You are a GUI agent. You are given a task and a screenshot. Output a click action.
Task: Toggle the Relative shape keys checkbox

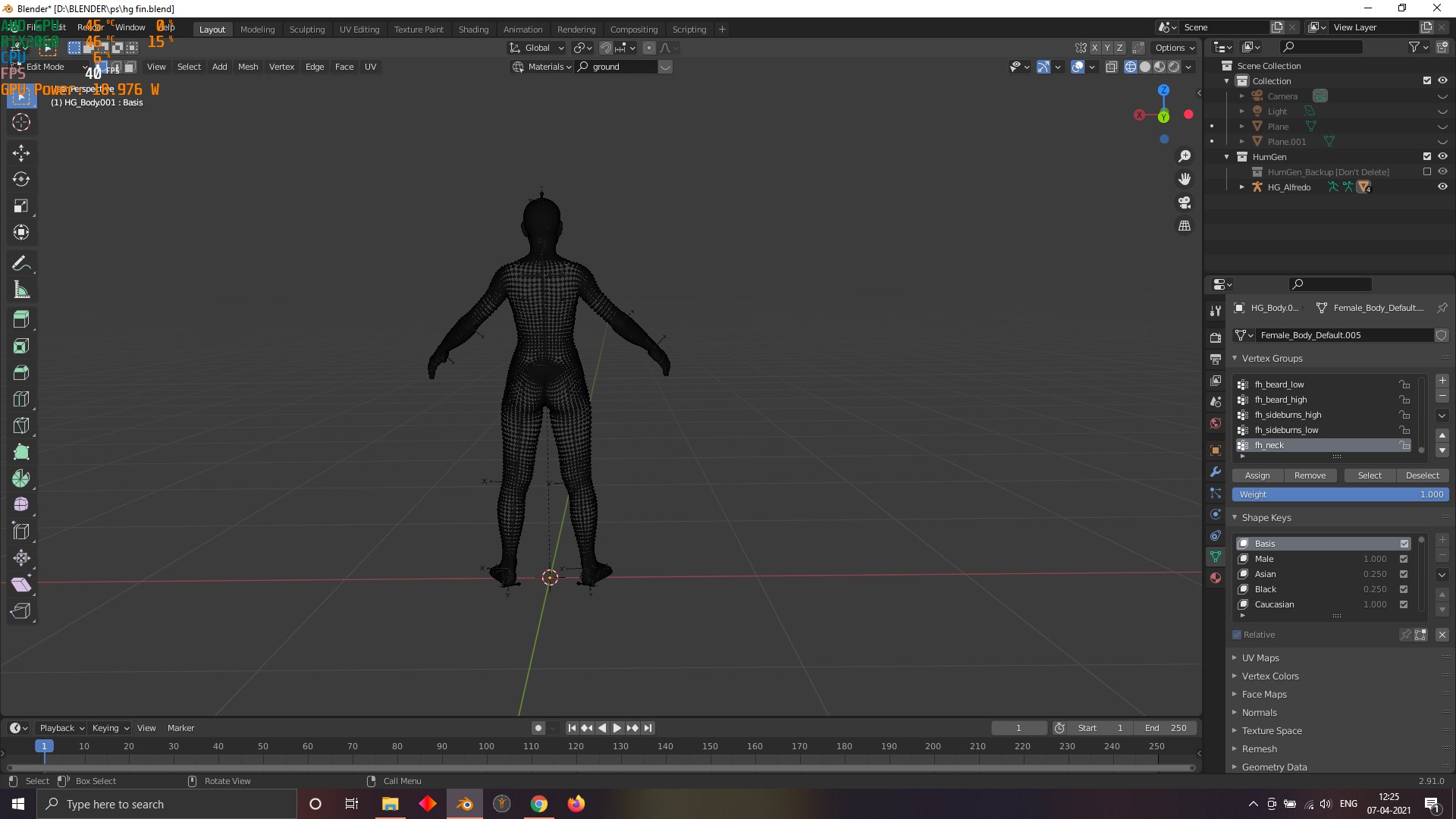[1237, 635]
